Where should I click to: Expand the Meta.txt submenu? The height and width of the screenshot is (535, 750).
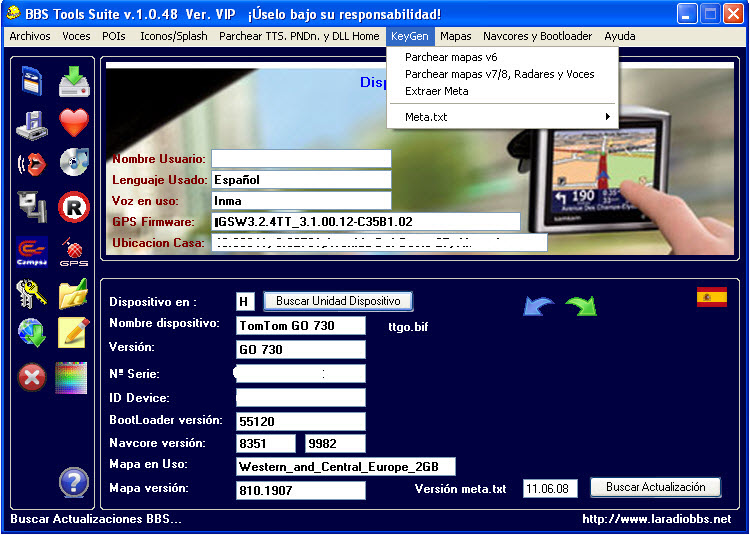click(502, 117)
